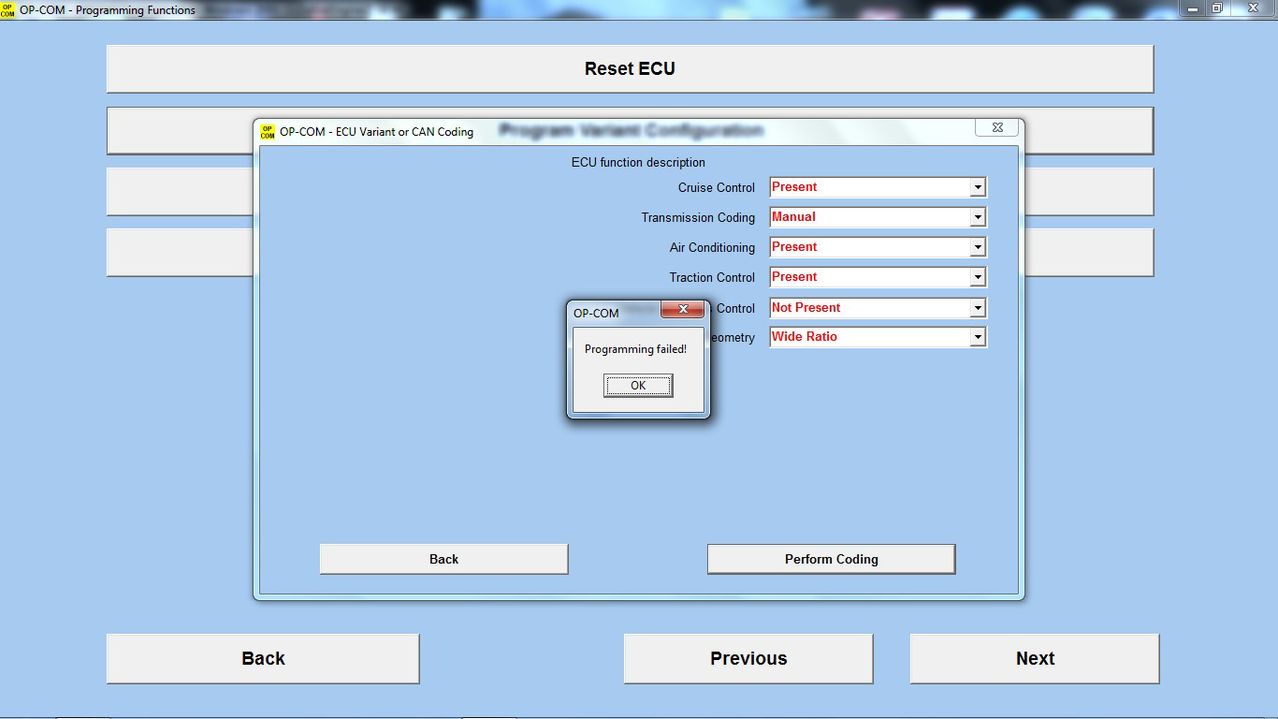Select the Cruise Control value 'Present'
Screen dimensions: 1278x719
pos(794,187)
